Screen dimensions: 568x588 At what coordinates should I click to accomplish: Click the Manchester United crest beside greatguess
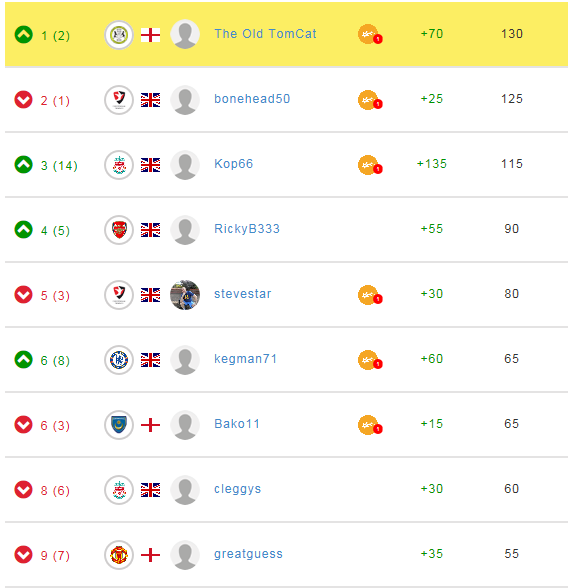pos(119,555)
